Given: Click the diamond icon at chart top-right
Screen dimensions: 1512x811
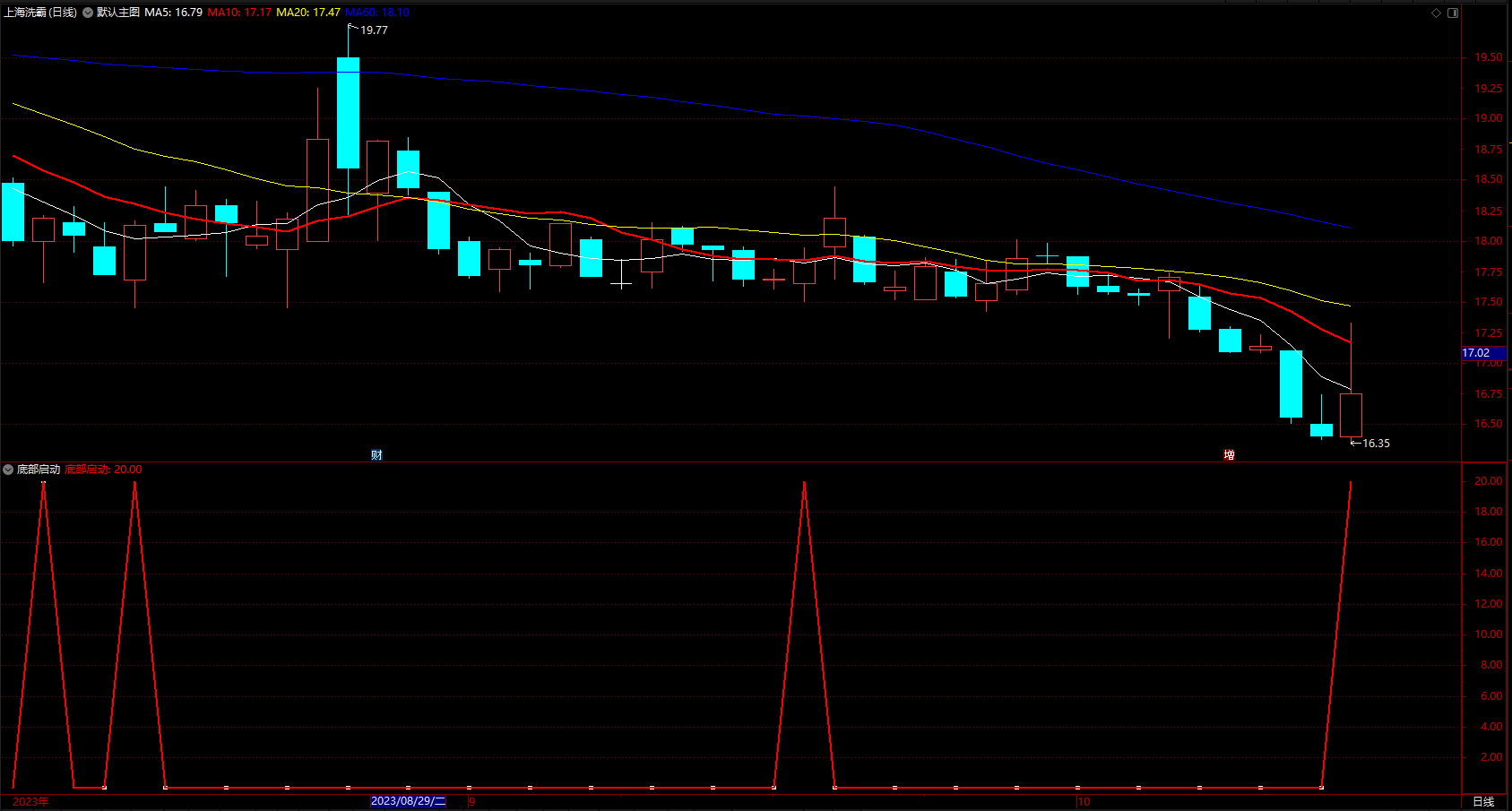Looking at the screenshot, I should tap(1436, 13).
